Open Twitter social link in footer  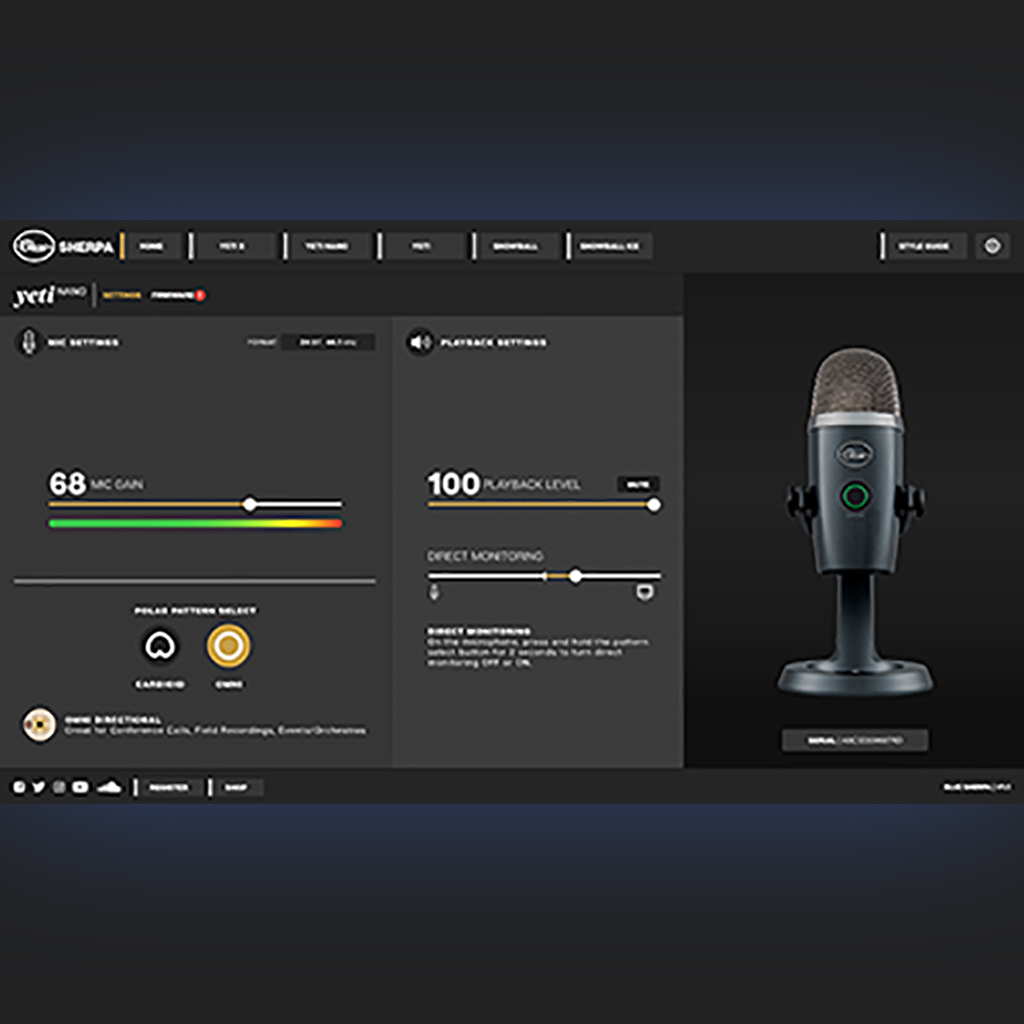[39, 787]
